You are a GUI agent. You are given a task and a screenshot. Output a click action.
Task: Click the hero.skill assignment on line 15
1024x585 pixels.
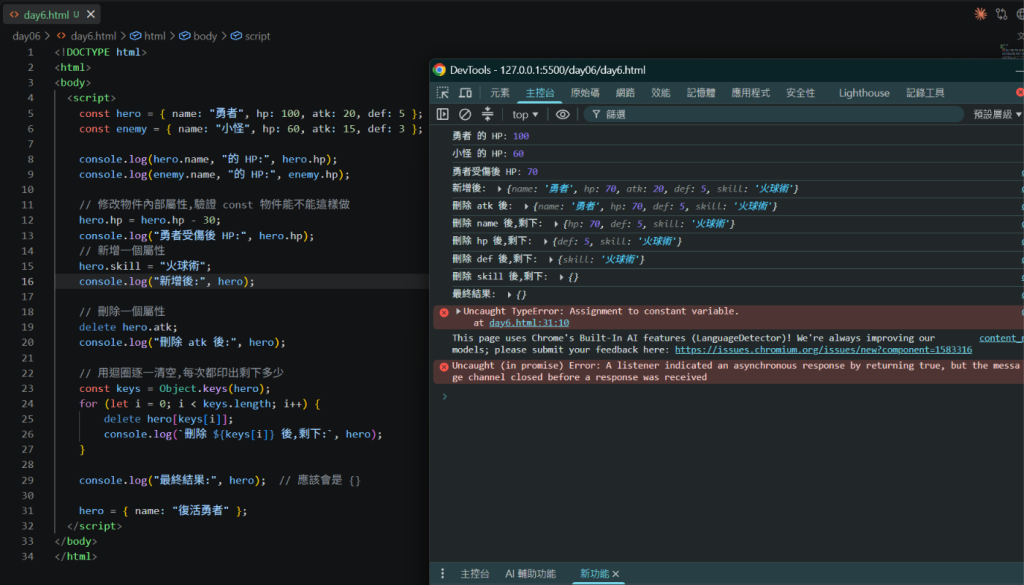[x=145, y=266]
